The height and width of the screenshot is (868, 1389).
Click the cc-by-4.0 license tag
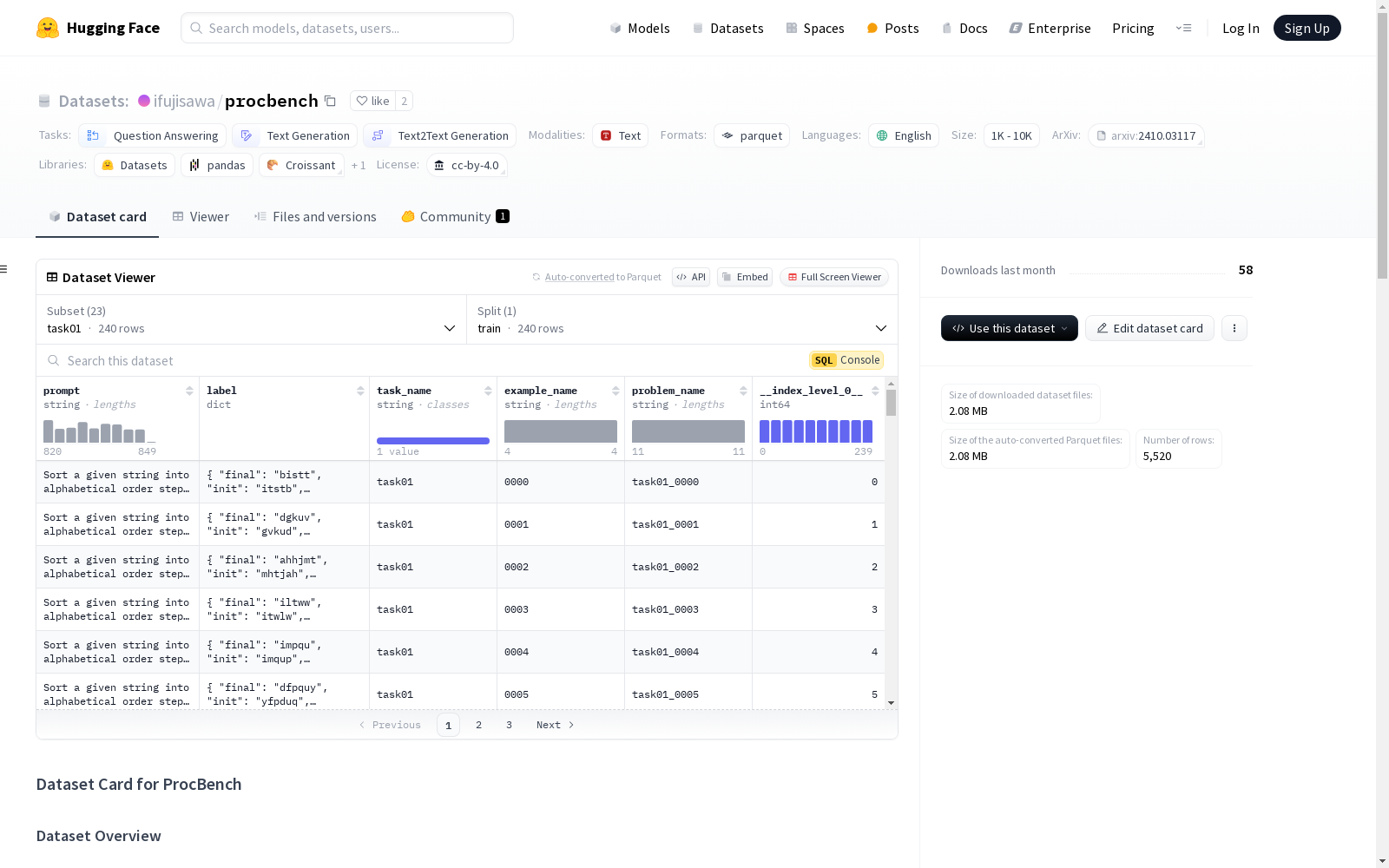tap(467, 165)
